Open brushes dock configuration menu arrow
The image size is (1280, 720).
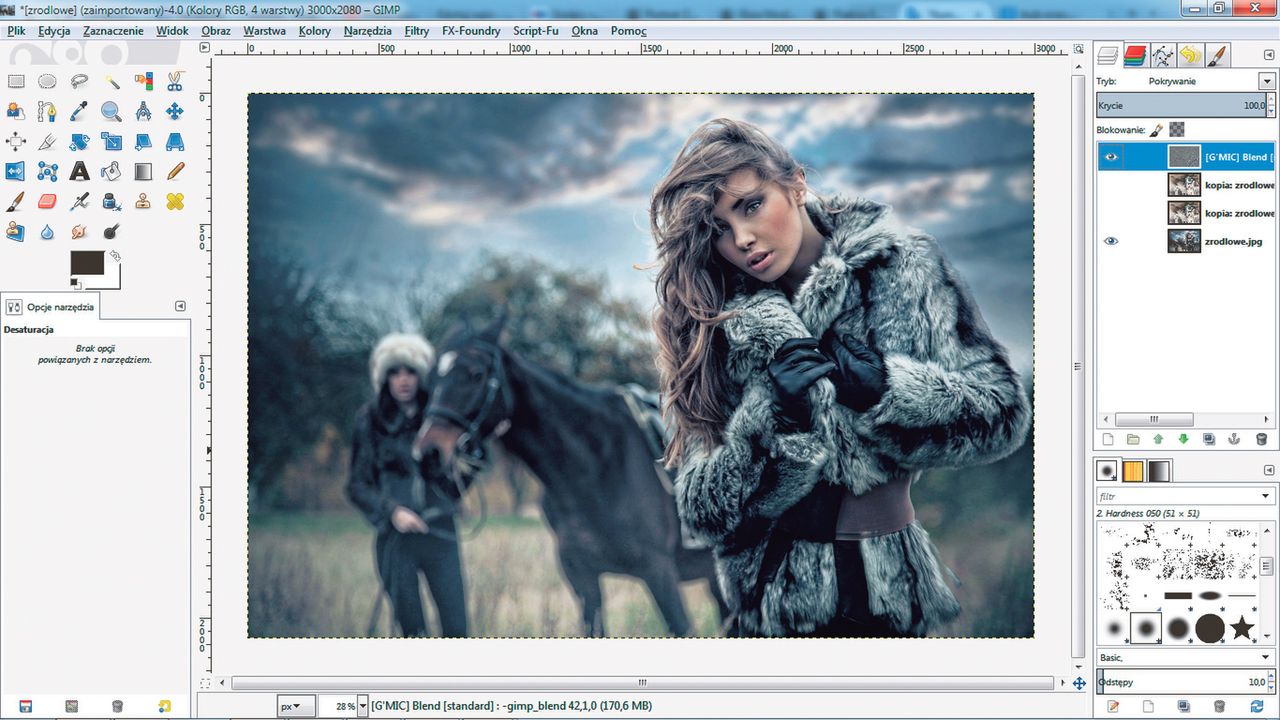1267,468
